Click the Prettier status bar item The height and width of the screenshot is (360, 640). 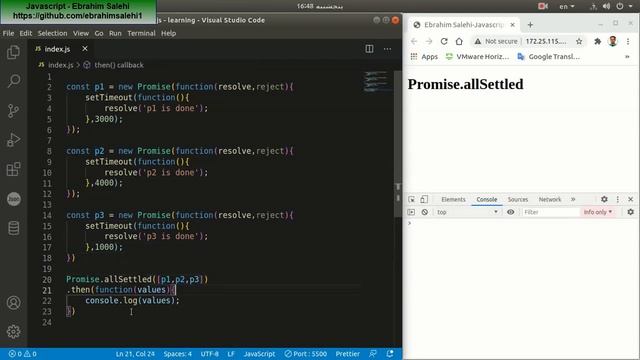pyautogui.click(x=347, y=354)
